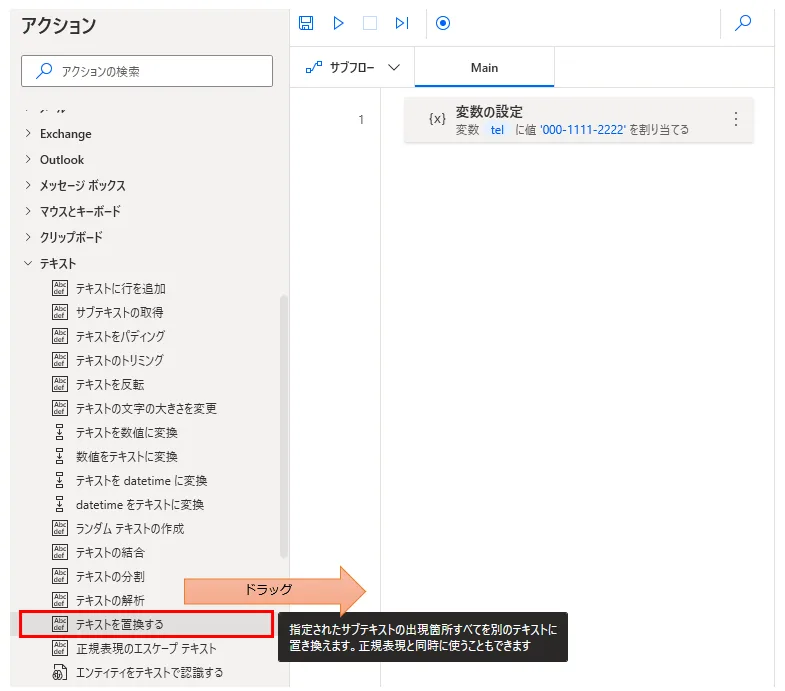Expand the Exchange action group
The height and width of the screenshot is (691, 785).
65,134
